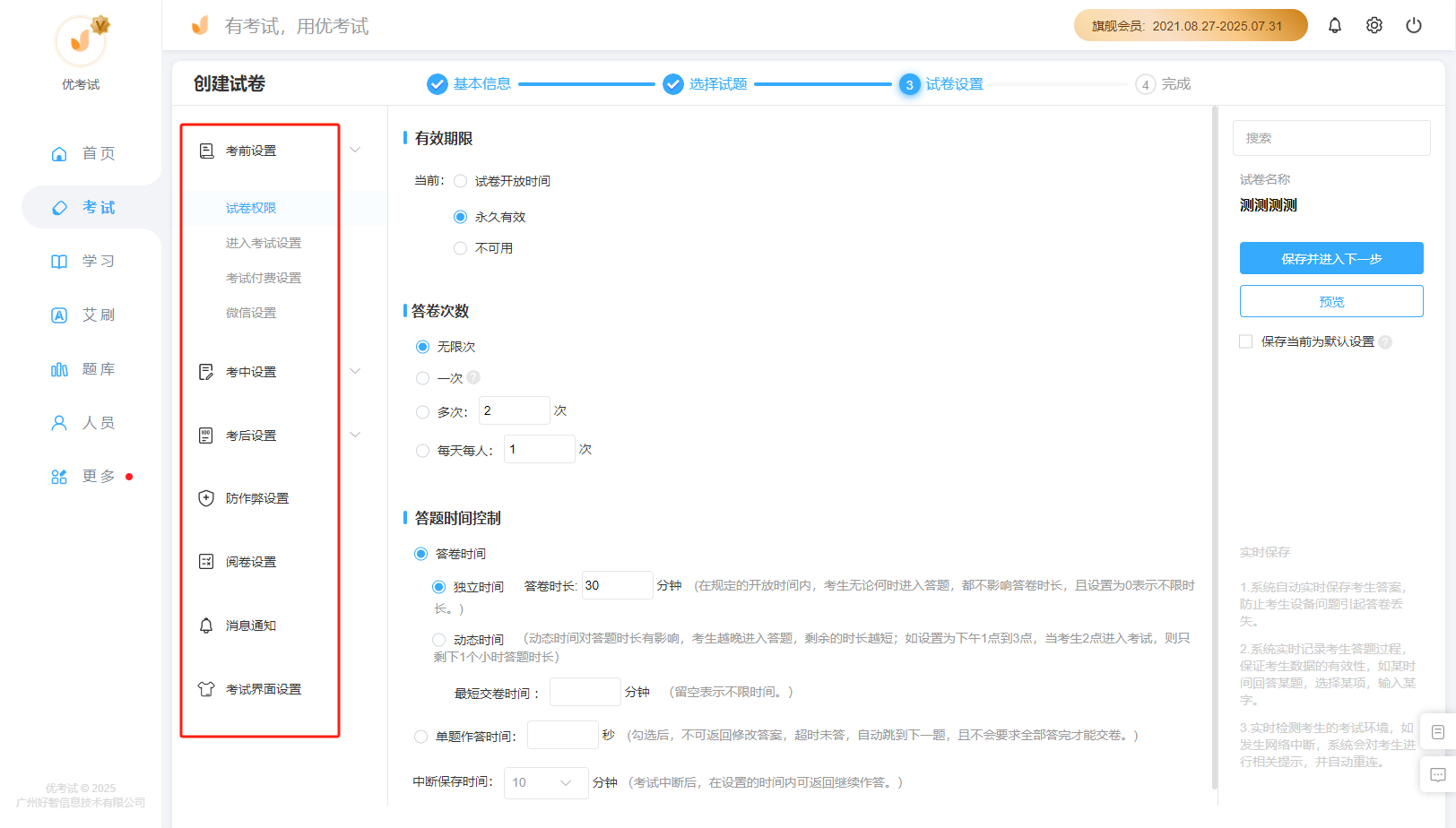Click the 完成 step 4 label
This screenshot has width=1456, height=828.
point(1176,83)
